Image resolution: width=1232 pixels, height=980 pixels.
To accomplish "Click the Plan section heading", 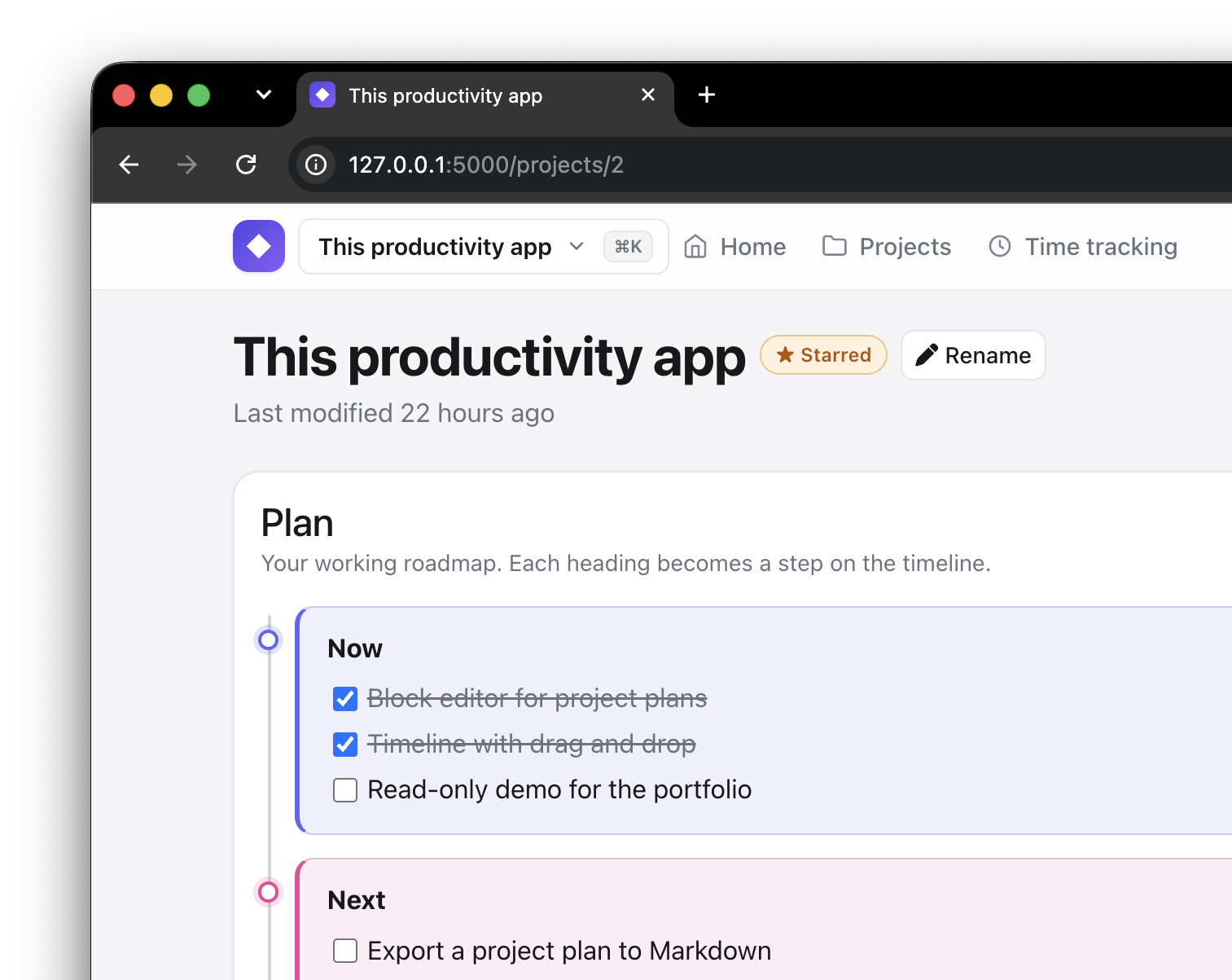I will click(x=297, y=523).
